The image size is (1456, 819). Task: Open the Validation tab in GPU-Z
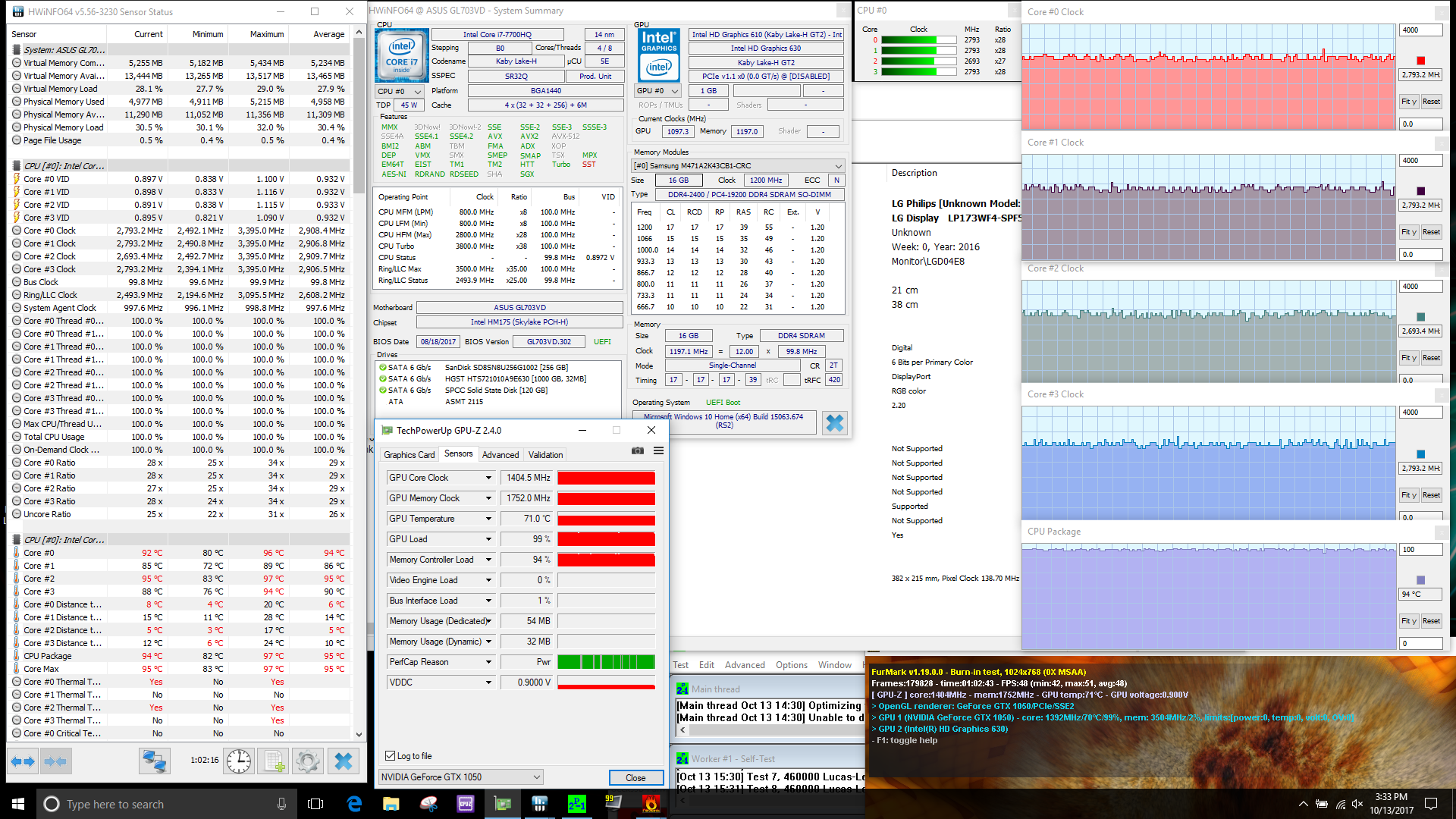point(545,455)
